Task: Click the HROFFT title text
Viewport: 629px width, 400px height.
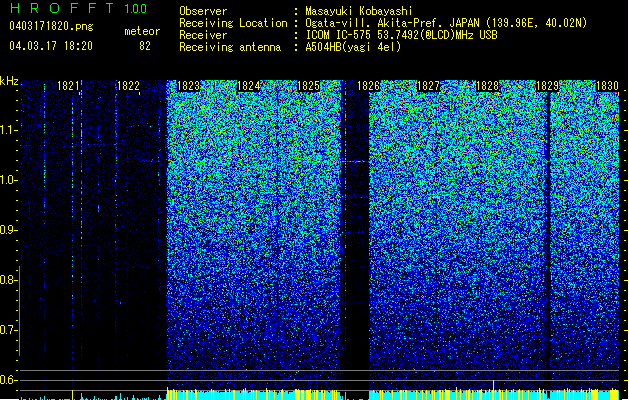Action: [x=62, y=8]
